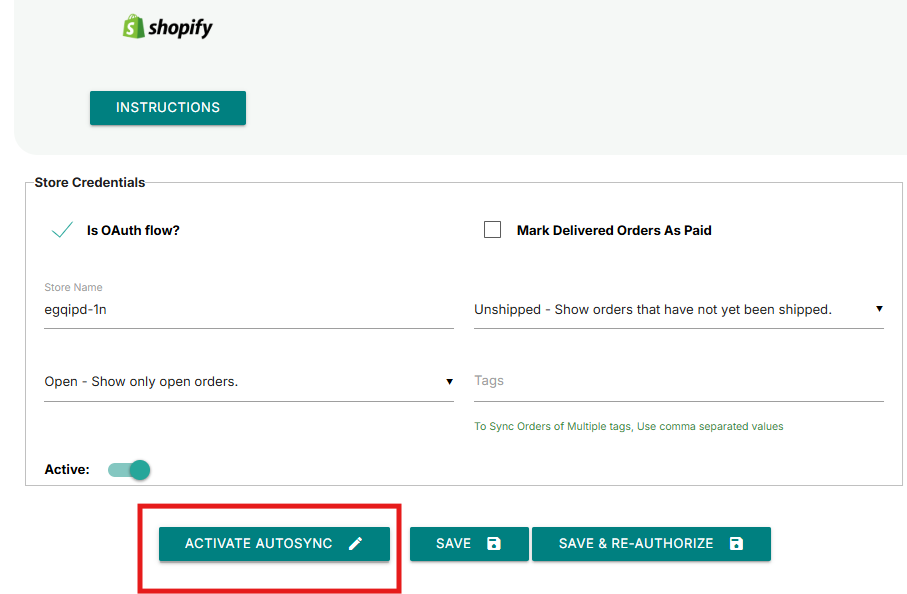Click the Save & Re-Authorize button
The image size is (907, 594).
(650, 544)
